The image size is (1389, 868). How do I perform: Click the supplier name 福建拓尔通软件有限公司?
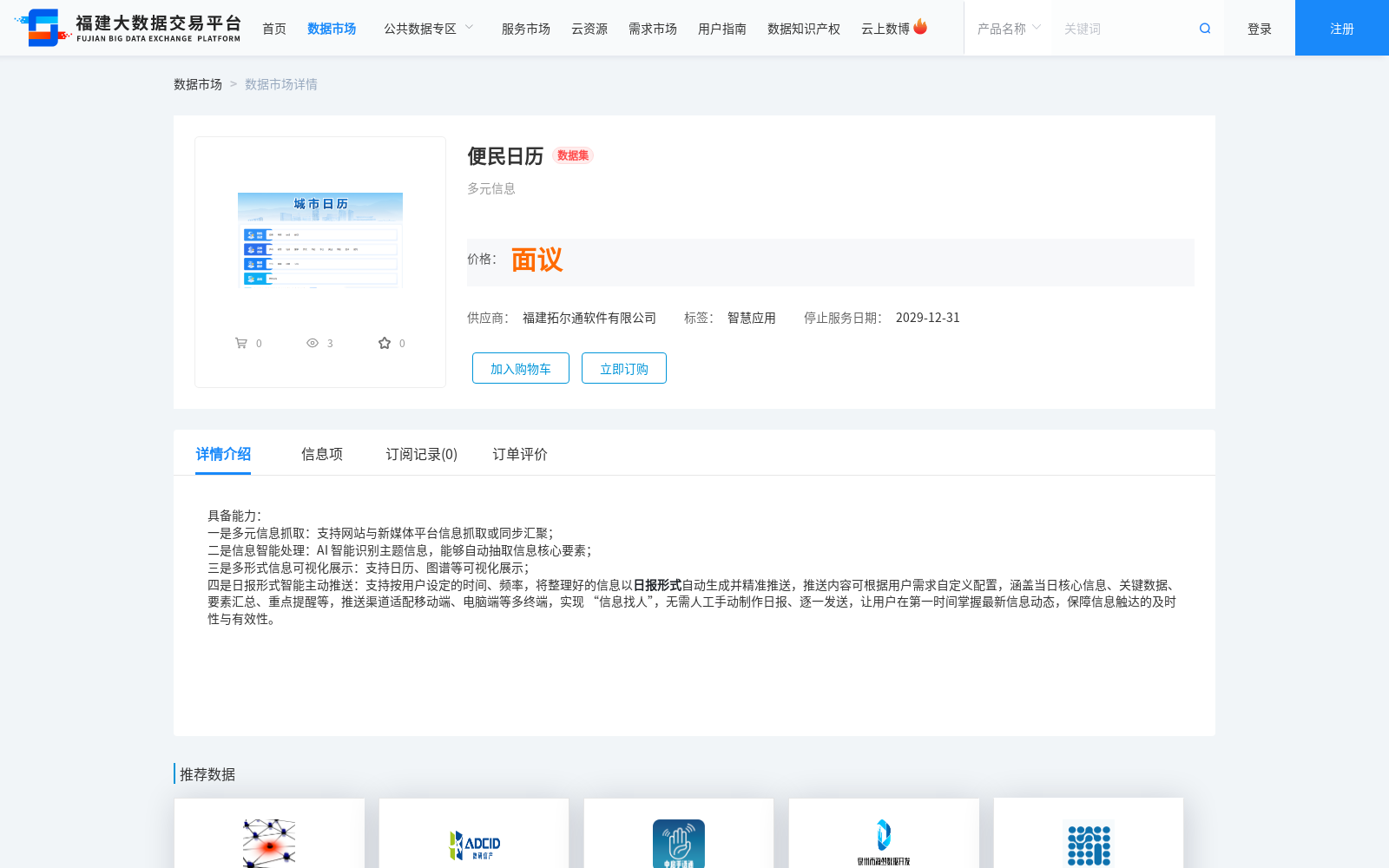589,318
